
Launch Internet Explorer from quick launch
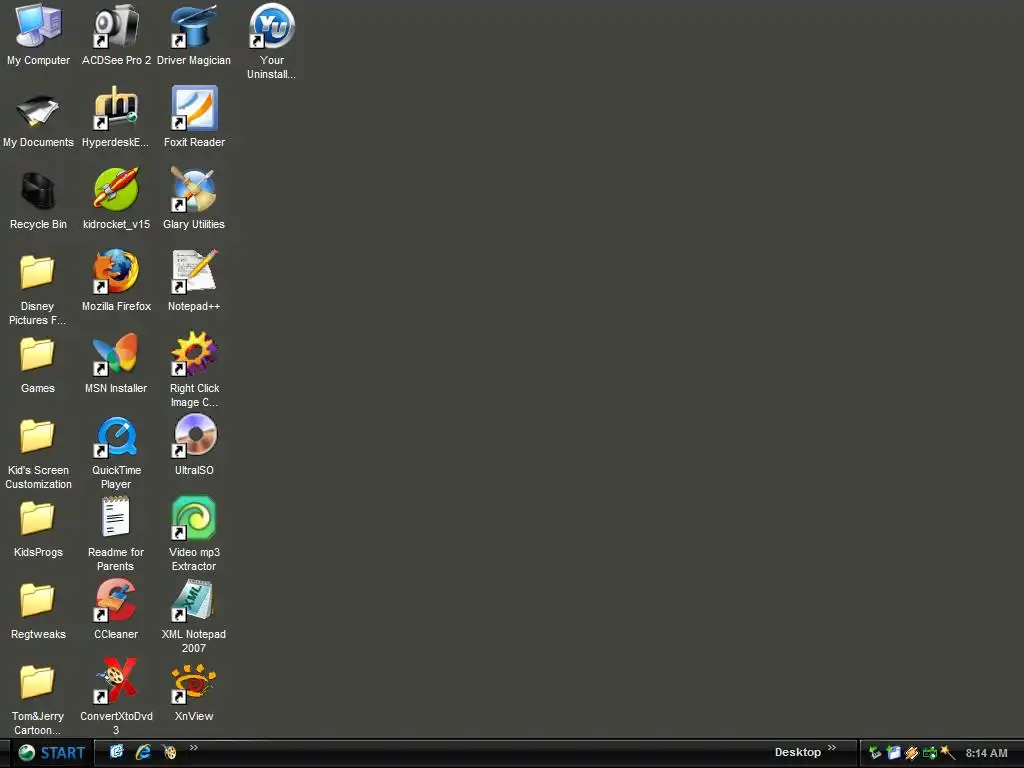[x=143, y=752]
